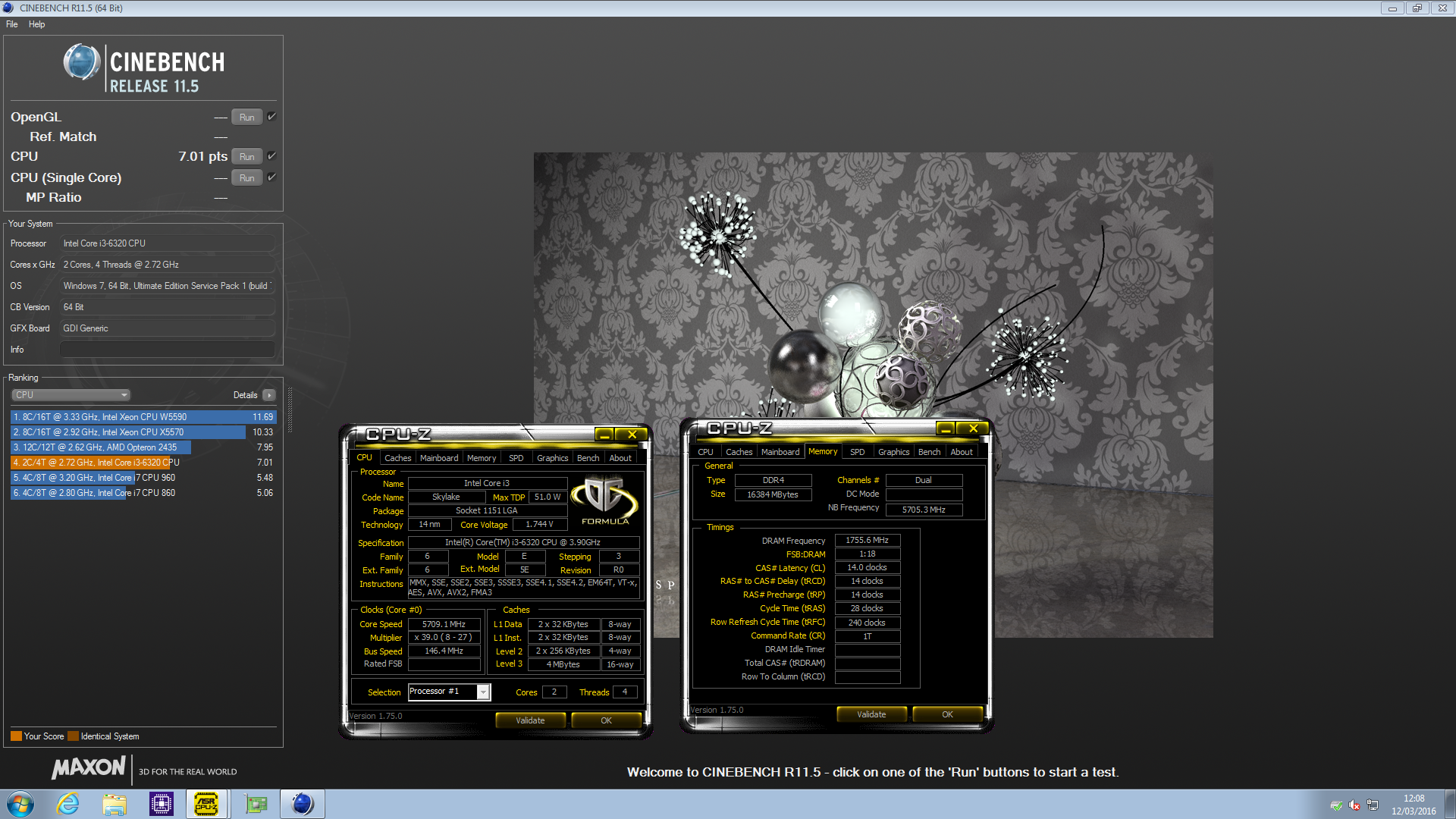The width and height of the screenshot is (1456, 819).
Task: Switch to CPU tab in right CPU-Z
Action: pyautogui.click(x=705, y=452)
